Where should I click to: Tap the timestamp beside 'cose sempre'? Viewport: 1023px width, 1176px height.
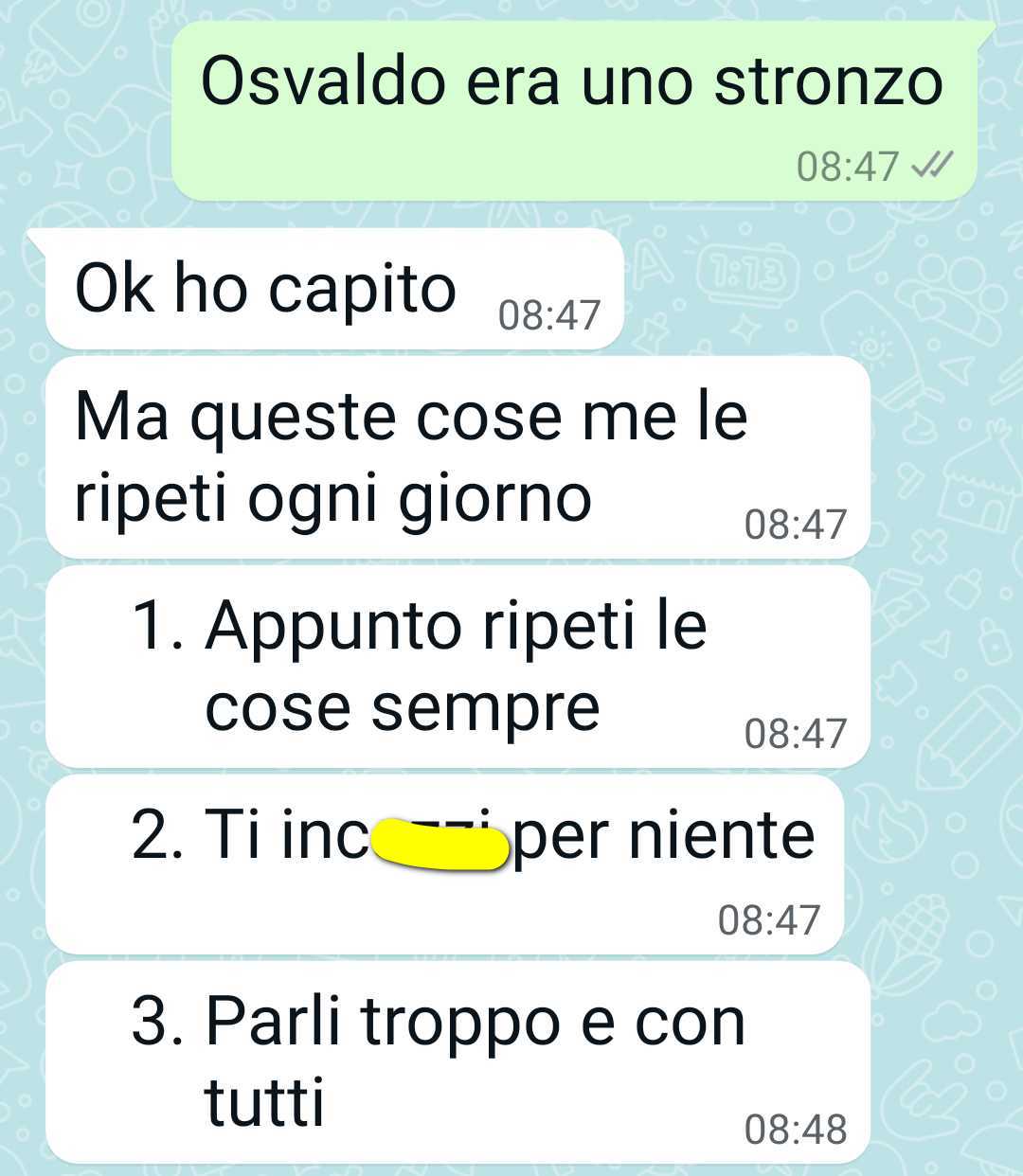pyautogui.click(x=796, y=733)
